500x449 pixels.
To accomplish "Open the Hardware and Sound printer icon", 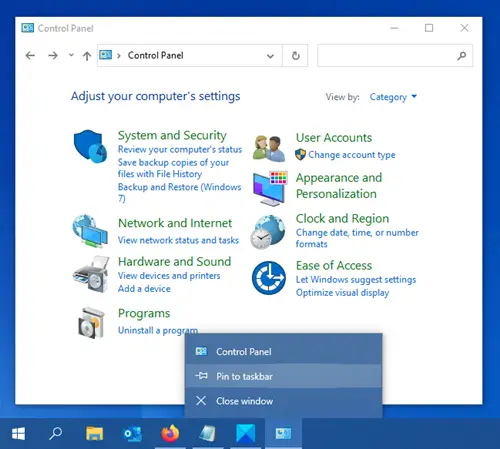I will (91, 274).
